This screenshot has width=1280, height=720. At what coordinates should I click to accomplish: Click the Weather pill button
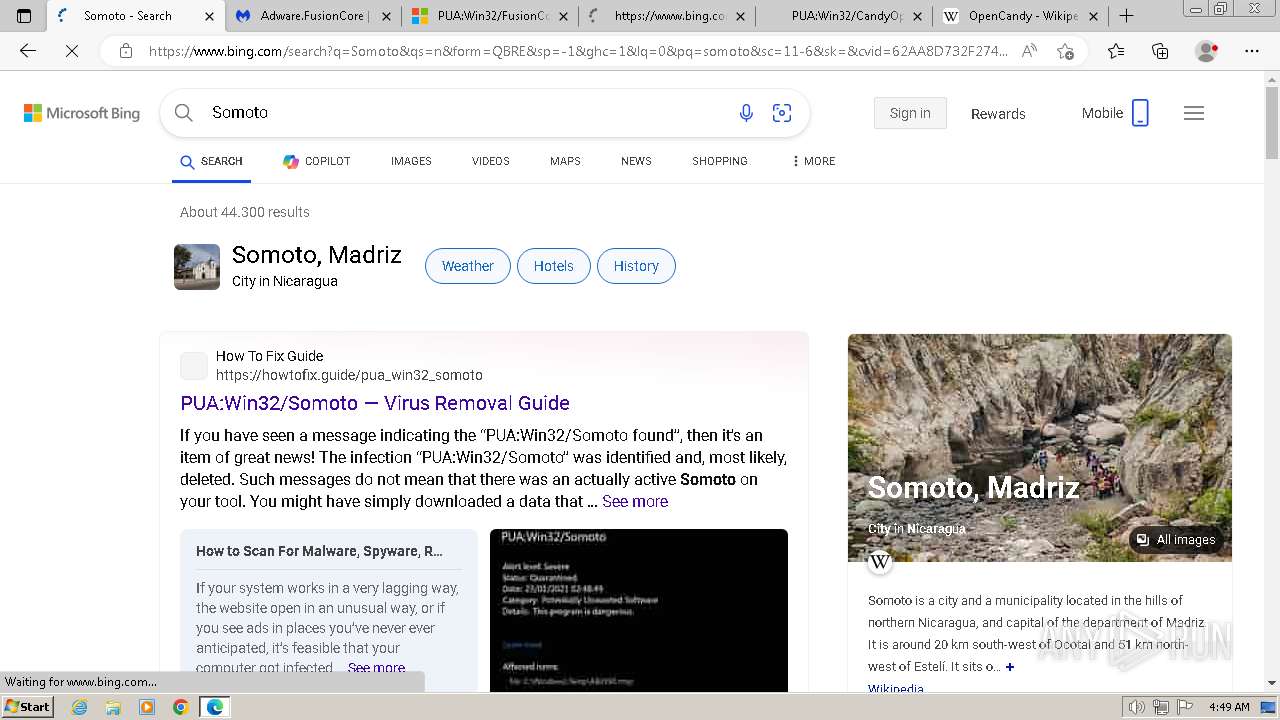coord(468,266)
